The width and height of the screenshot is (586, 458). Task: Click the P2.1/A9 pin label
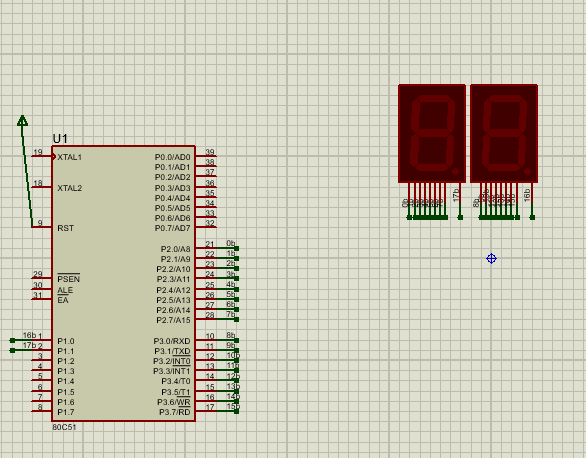[x=176, y=259]
